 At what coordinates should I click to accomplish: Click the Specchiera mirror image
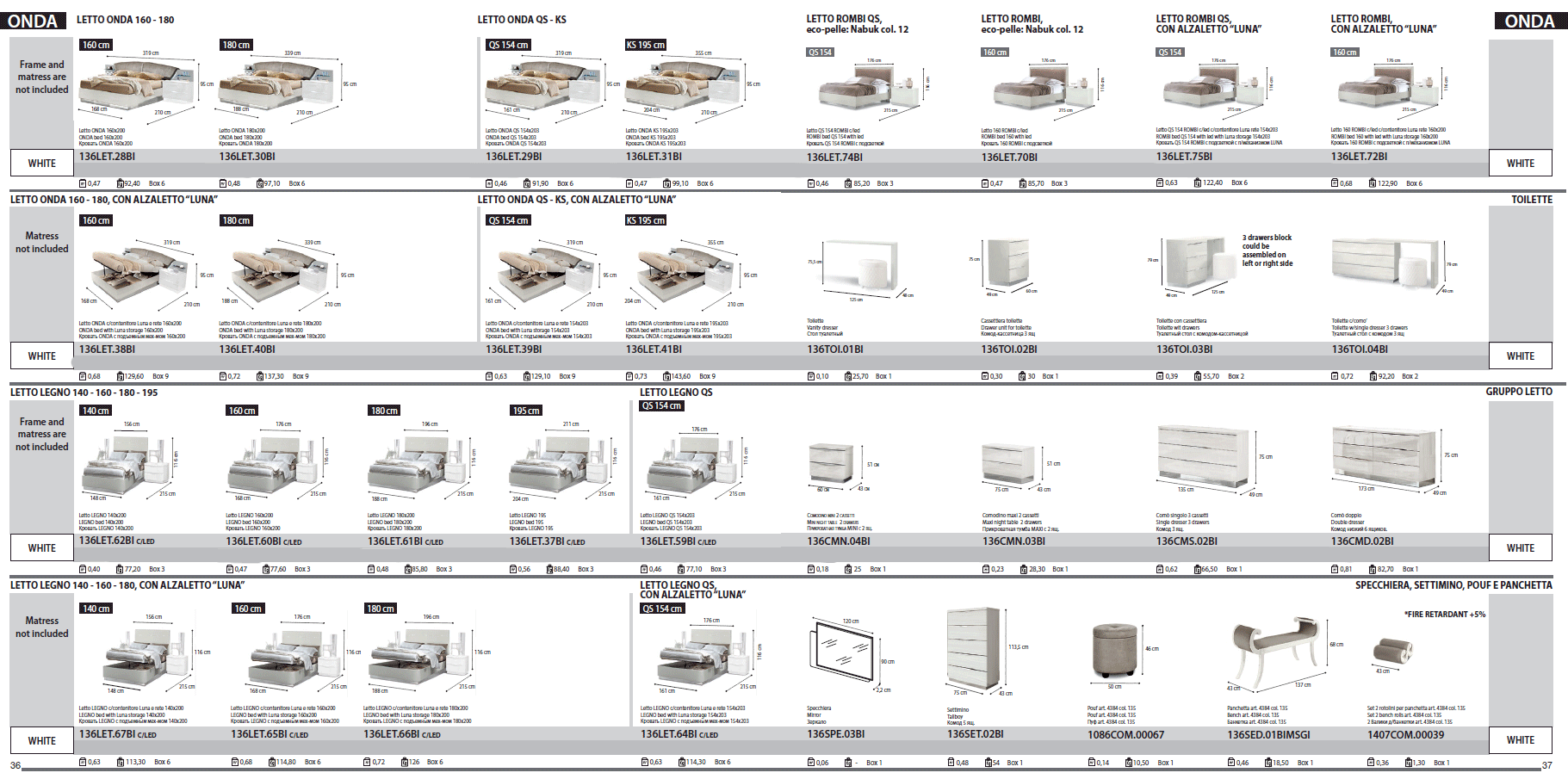pos(845,652)
